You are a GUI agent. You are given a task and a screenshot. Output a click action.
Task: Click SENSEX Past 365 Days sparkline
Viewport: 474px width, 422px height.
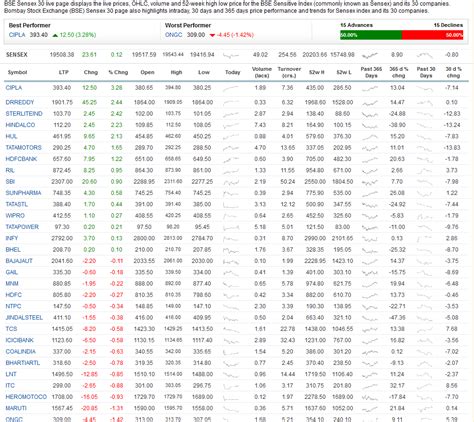point(370,55)
